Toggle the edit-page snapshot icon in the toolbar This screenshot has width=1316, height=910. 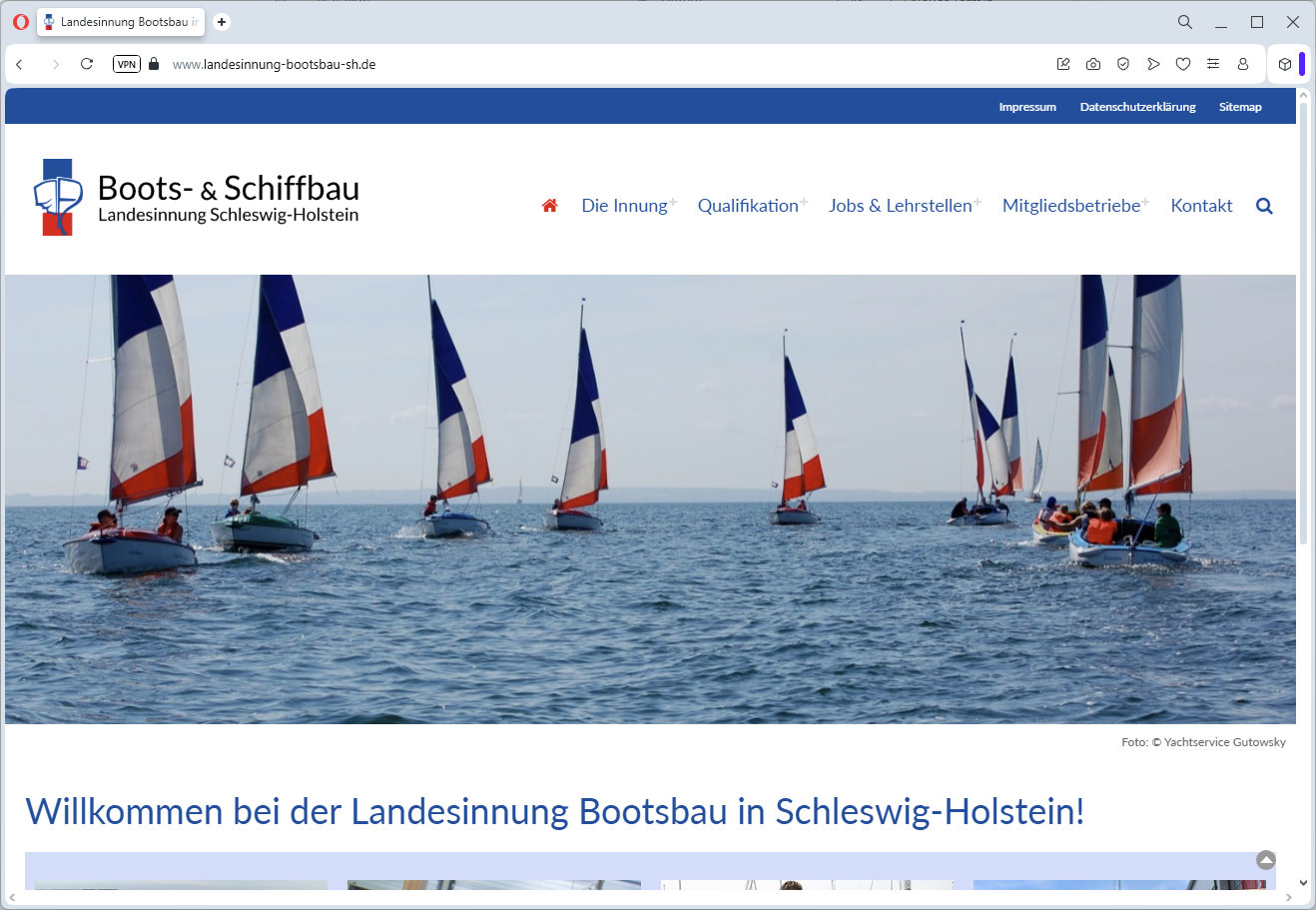coord(1062,63)
